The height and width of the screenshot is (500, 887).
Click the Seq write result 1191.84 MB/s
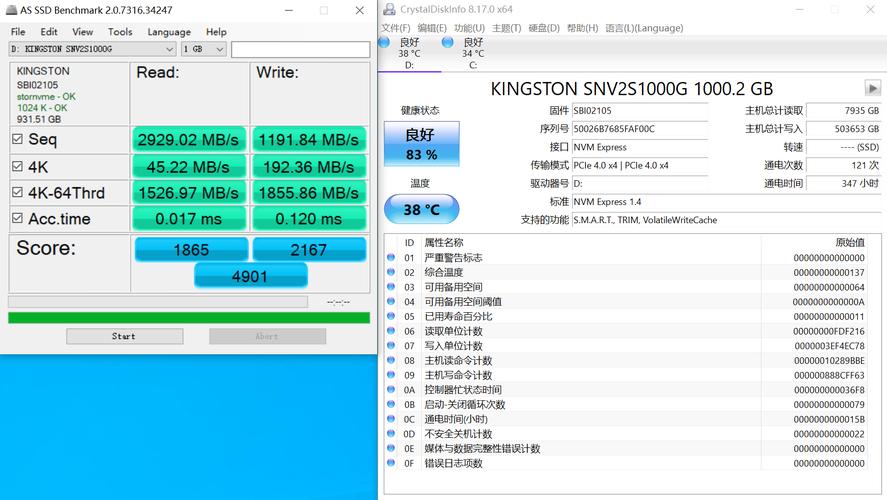(309, 140)
